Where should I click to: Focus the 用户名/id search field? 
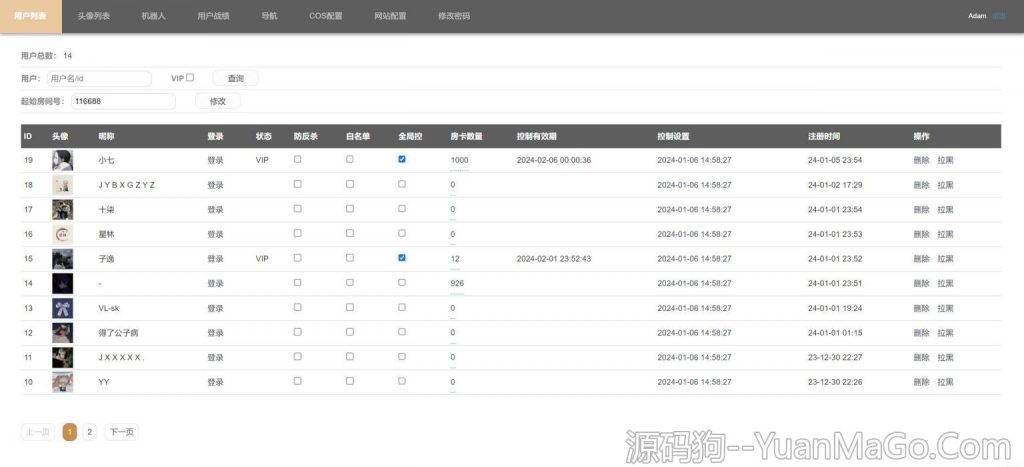coord(99,78)
